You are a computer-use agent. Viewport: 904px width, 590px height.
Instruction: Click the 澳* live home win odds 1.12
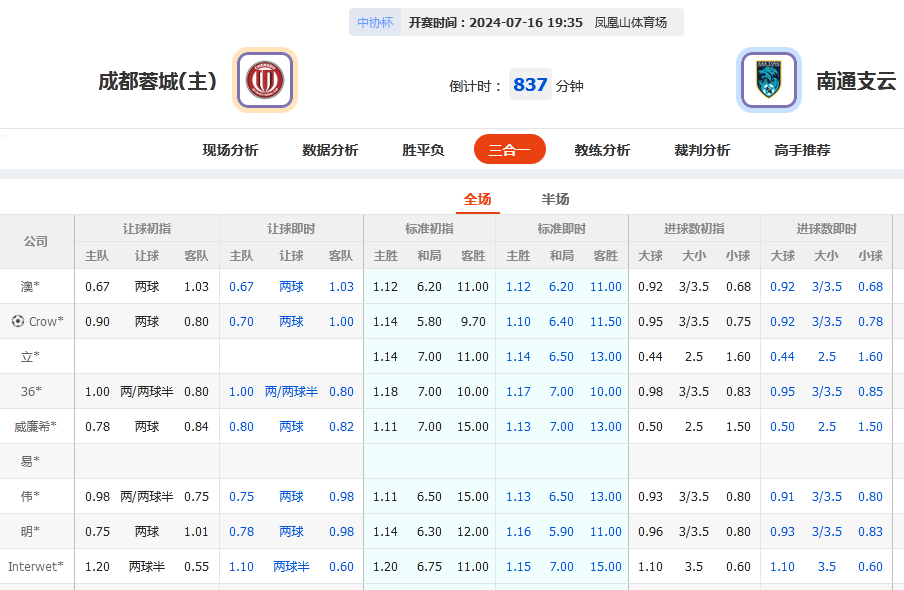click(x=518, y=286)
